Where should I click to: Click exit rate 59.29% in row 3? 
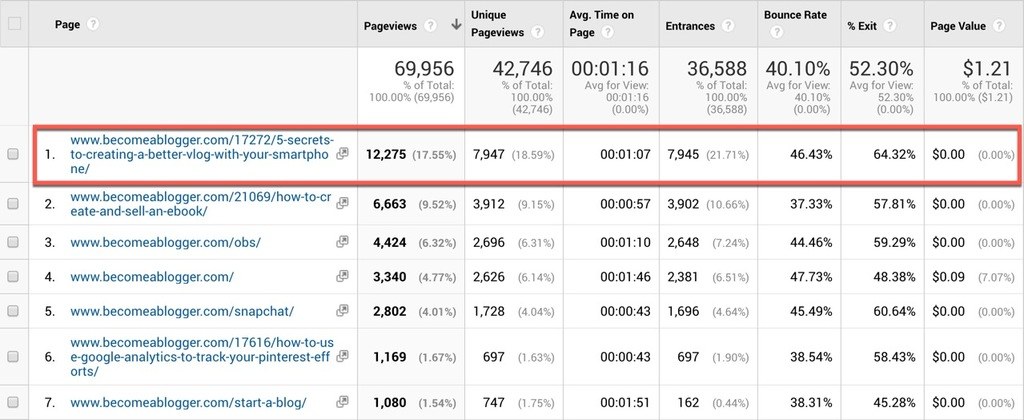pyautogui.click(x=893, y=243)
